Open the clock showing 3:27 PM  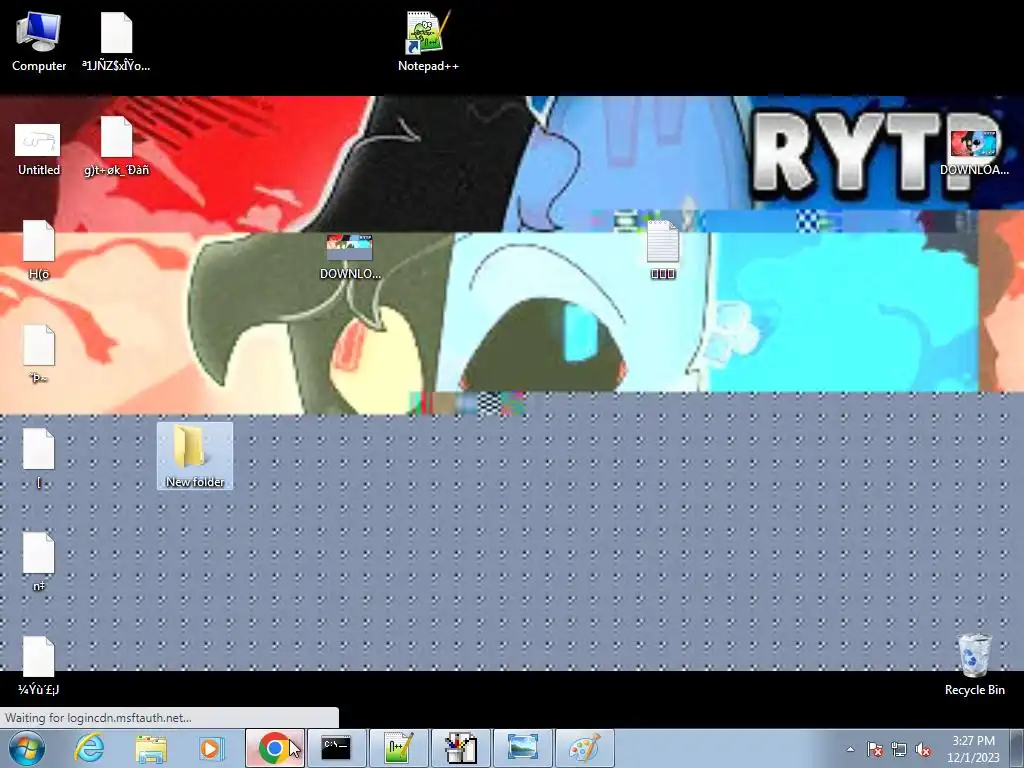click(x=973, y=749)
